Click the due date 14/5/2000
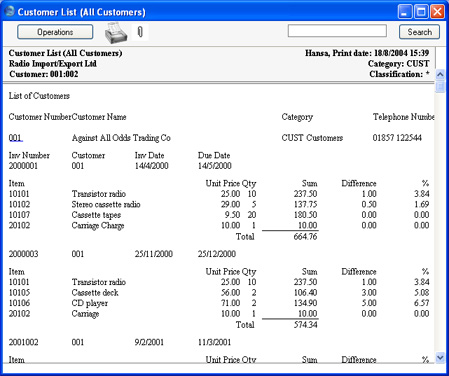Screen dimensions: 449x376 click(214, 166)
